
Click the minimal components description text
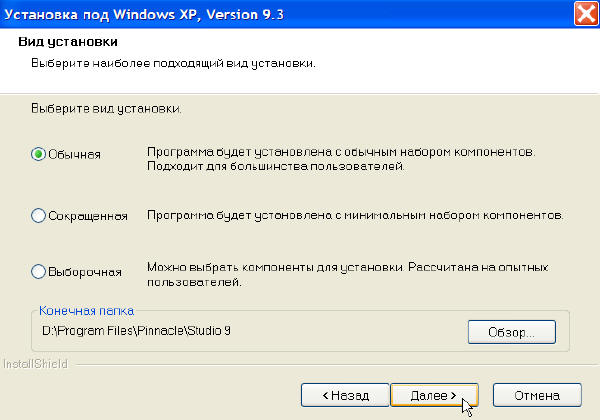[354, 215]
